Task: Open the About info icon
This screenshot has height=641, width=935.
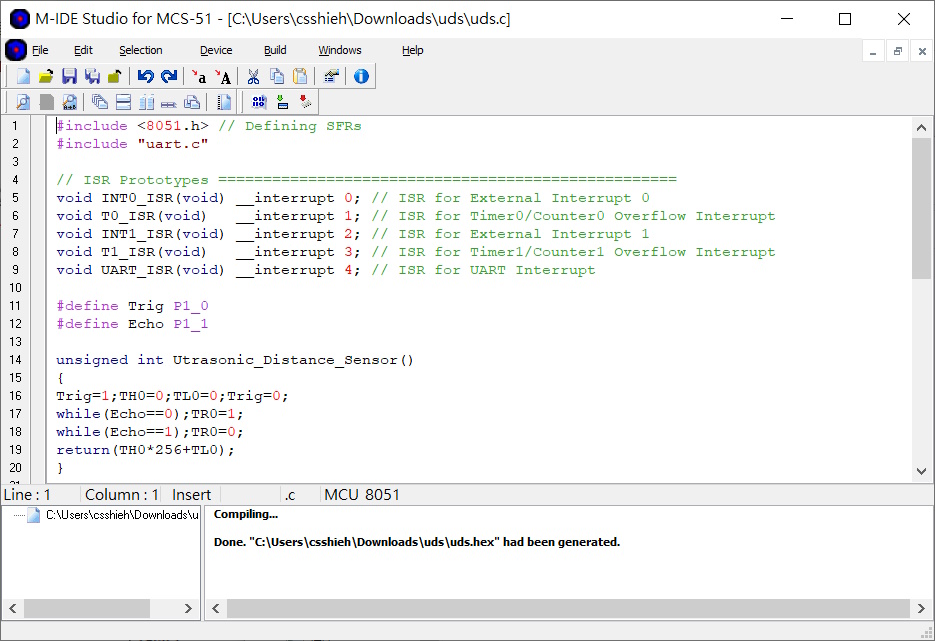Action: (x=360, y=75)
